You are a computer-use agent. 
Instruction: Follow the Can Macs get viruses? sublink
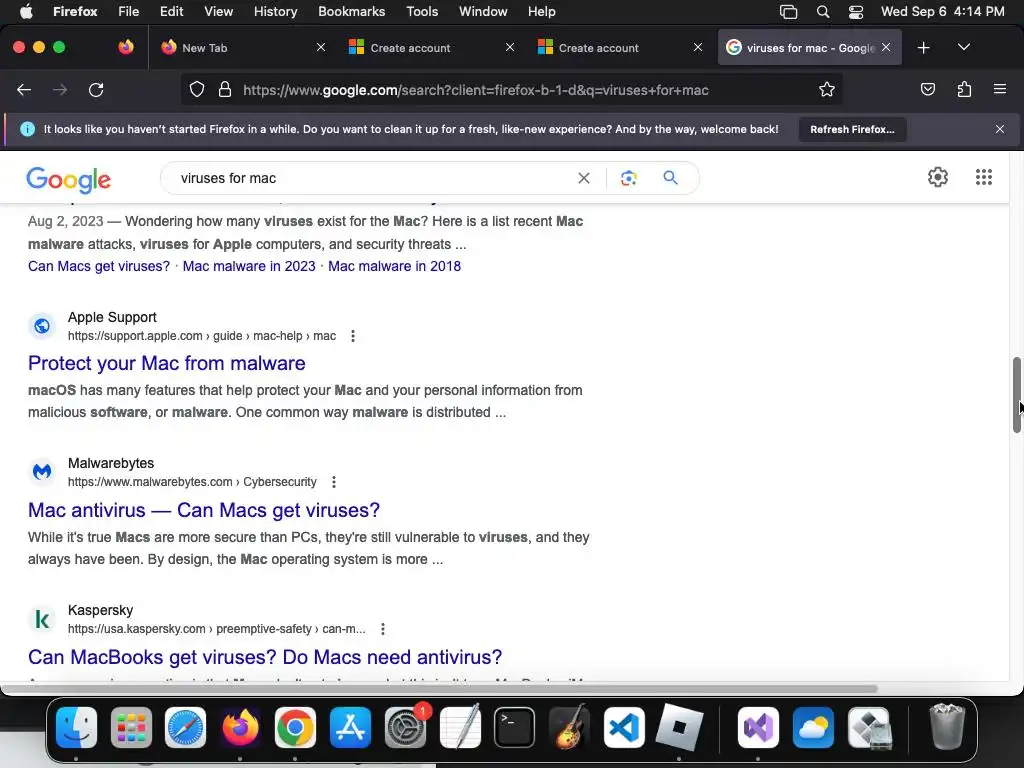tap(99, 266)
